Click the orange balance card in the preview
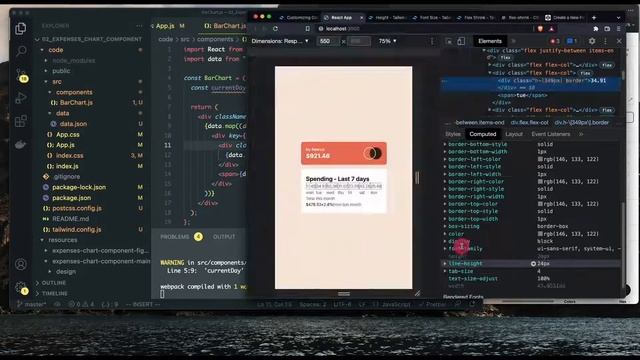The height and width of the screenshot is (360, 640). pos(344,153)
